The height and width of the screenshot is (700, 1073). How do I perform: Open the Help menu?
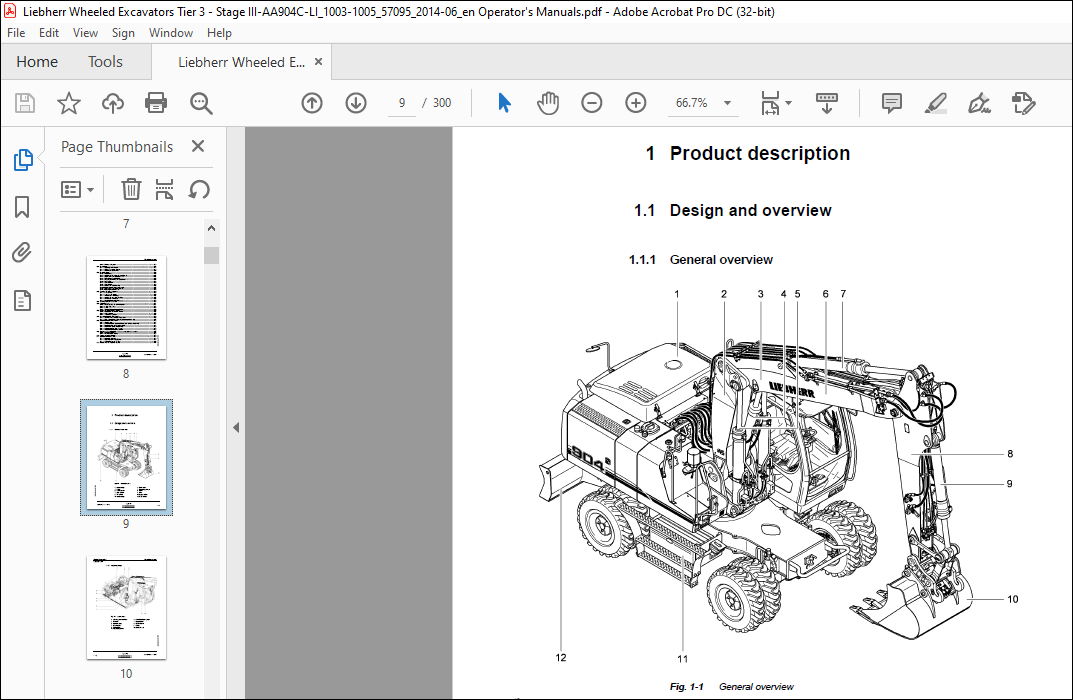pyautogui.click(x=220, y=33)
